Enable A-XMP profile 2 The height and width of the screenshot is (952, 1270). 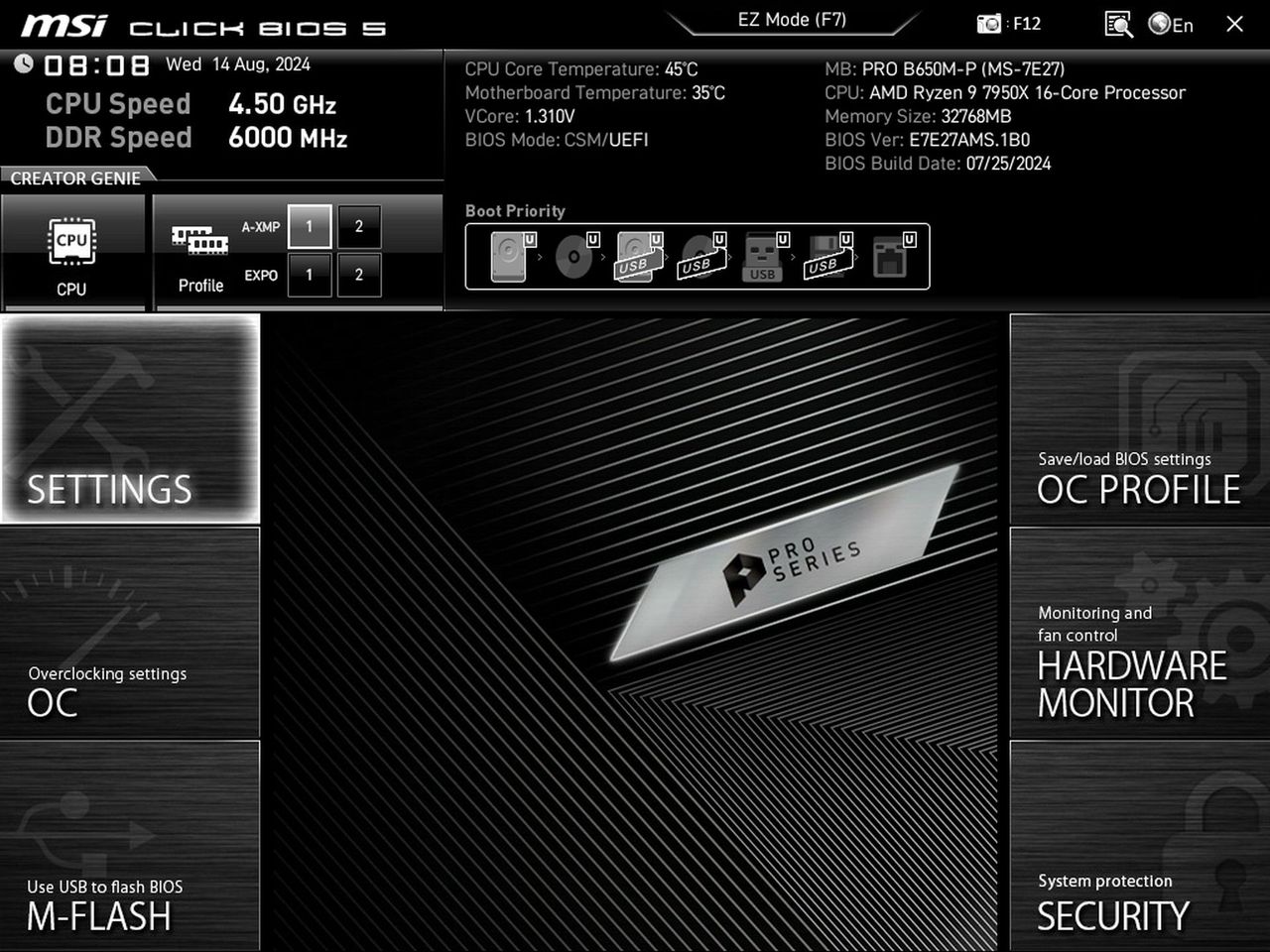pos(359,227)
